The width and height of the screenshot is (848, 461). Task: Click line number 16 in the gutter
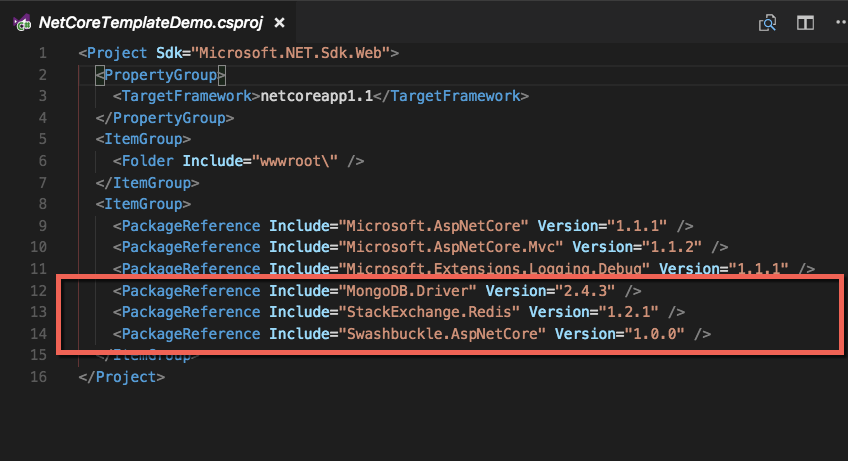click(40, 376)
